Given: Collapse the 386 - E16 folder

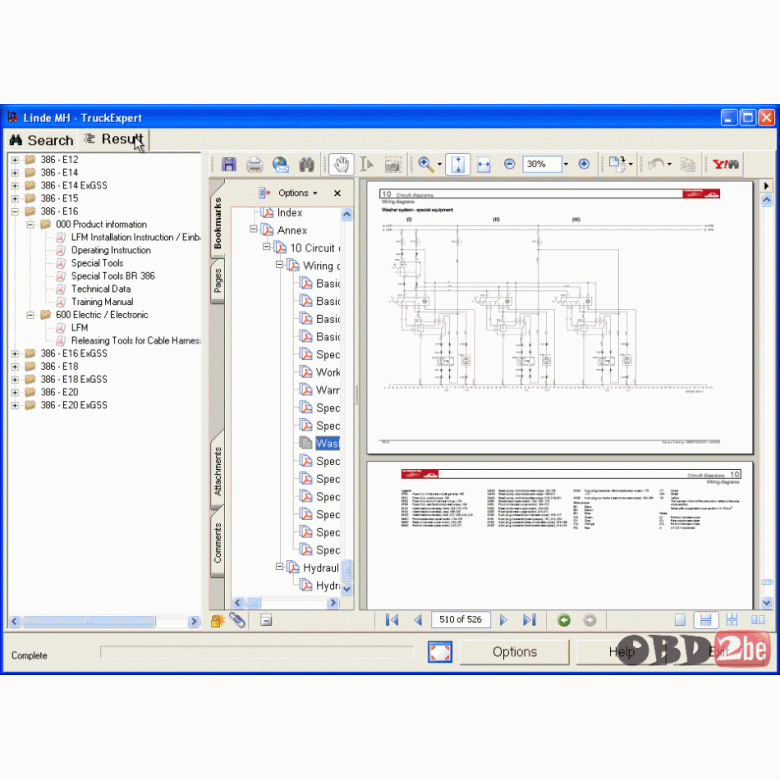Looking at the screenshot, I should (15, 211).
